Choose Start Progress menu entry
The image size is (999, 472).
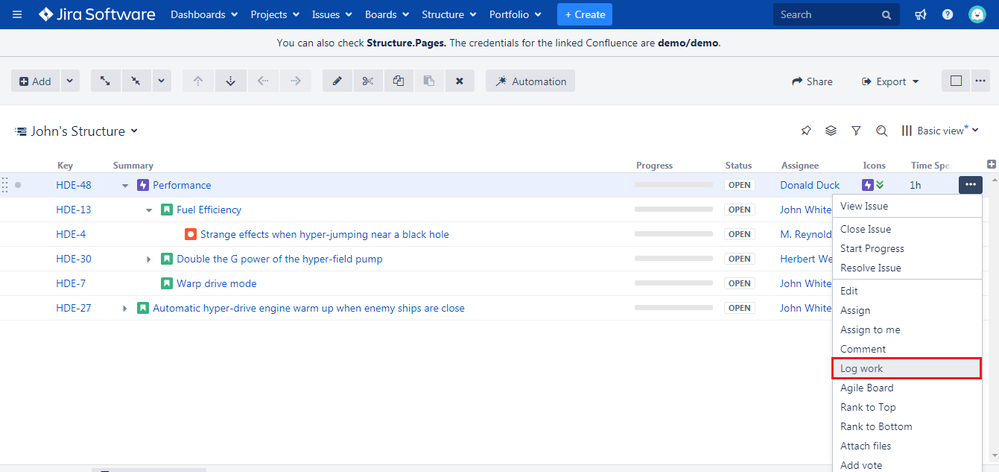pyautogui.click(x=907, y=248)
